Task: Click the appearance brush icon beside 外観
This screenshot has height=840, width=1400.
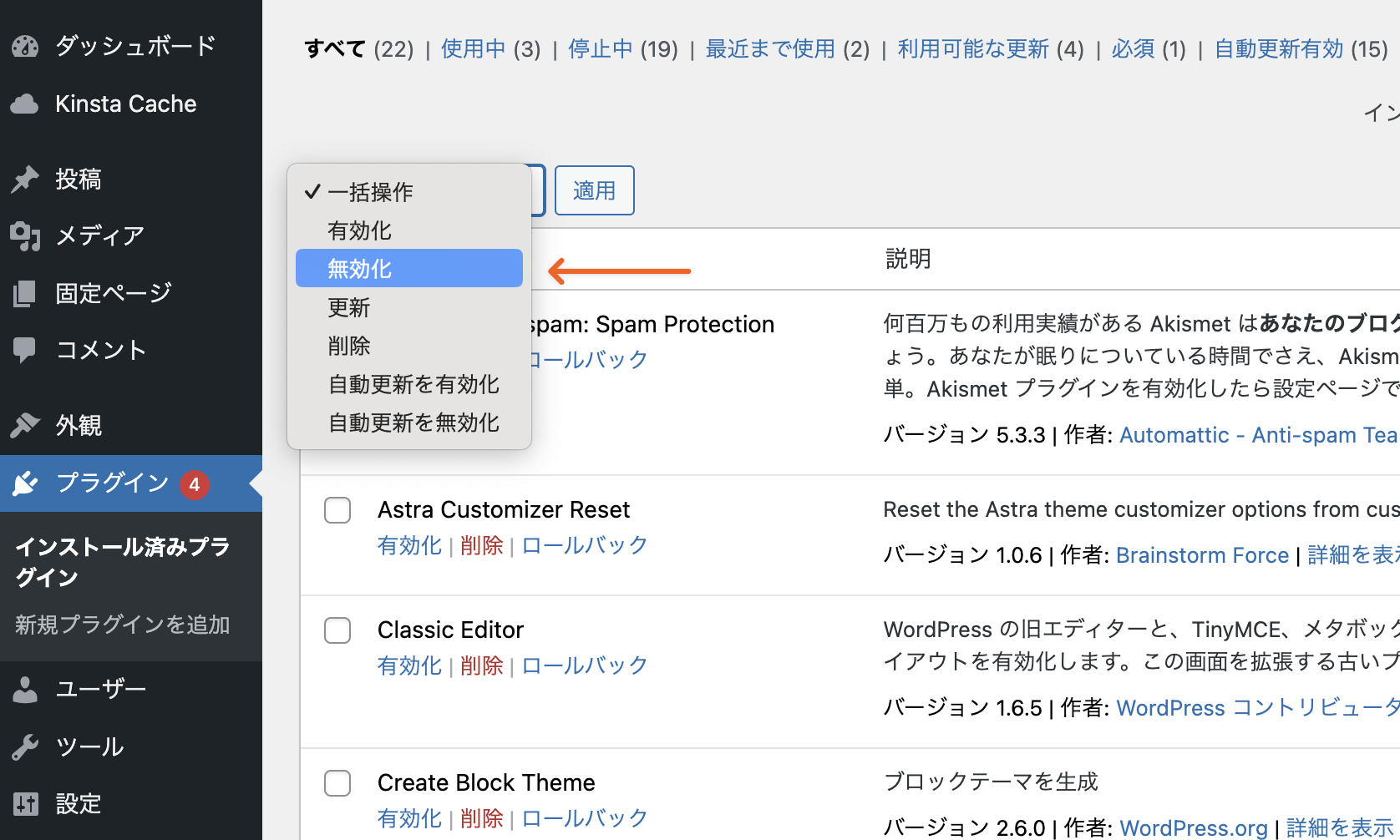Action: pos(25,425)
